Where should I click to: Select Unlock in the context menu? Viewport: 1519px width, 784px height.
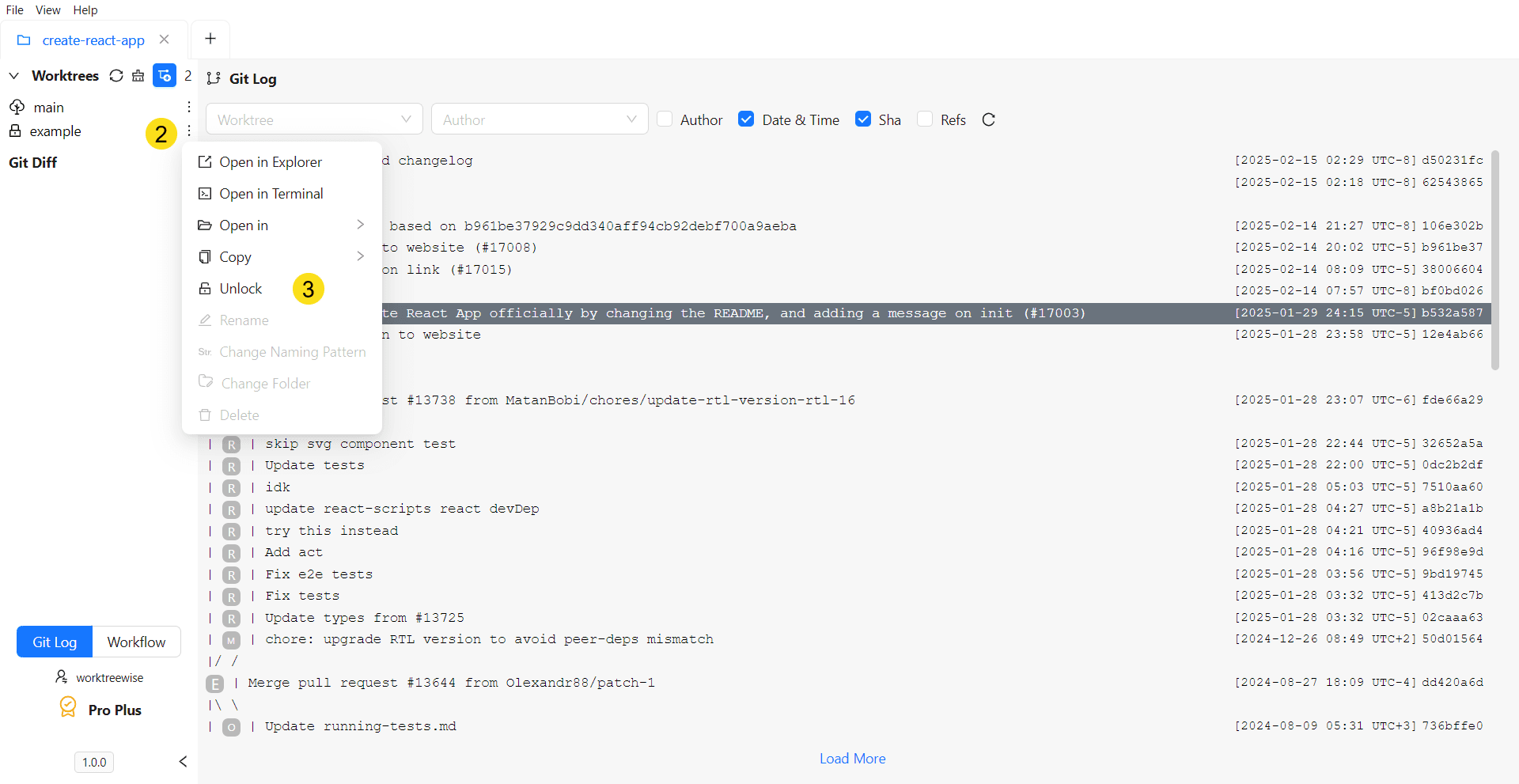click(x=241, y=289)
